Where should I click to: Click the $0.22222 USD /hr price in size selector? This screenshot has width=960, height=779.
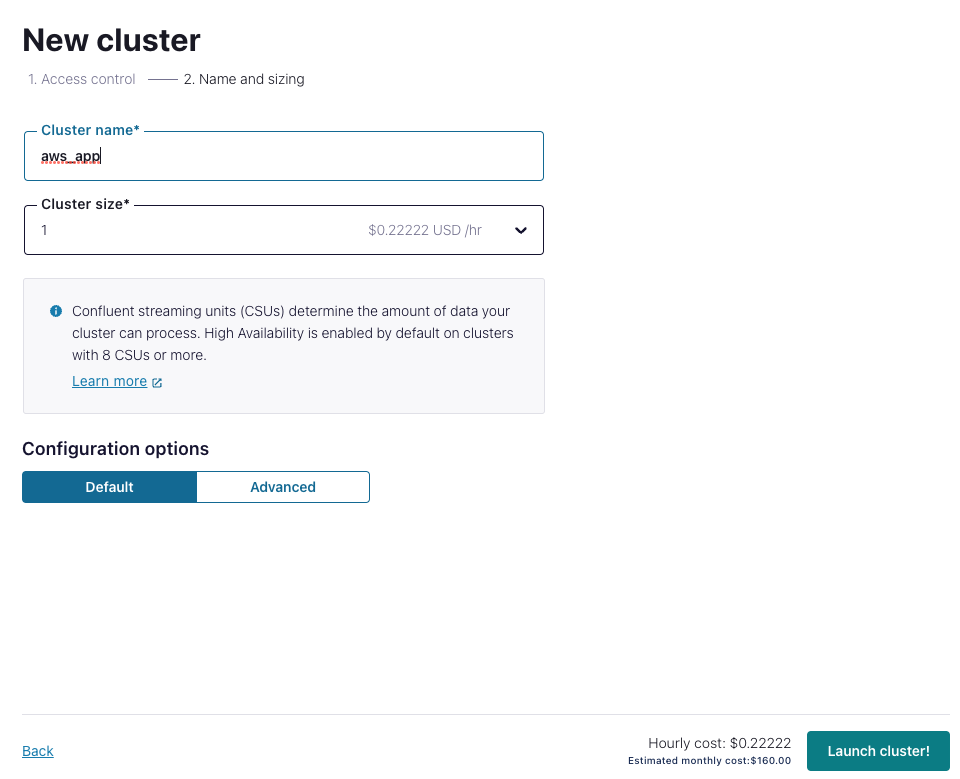[425, 230]
